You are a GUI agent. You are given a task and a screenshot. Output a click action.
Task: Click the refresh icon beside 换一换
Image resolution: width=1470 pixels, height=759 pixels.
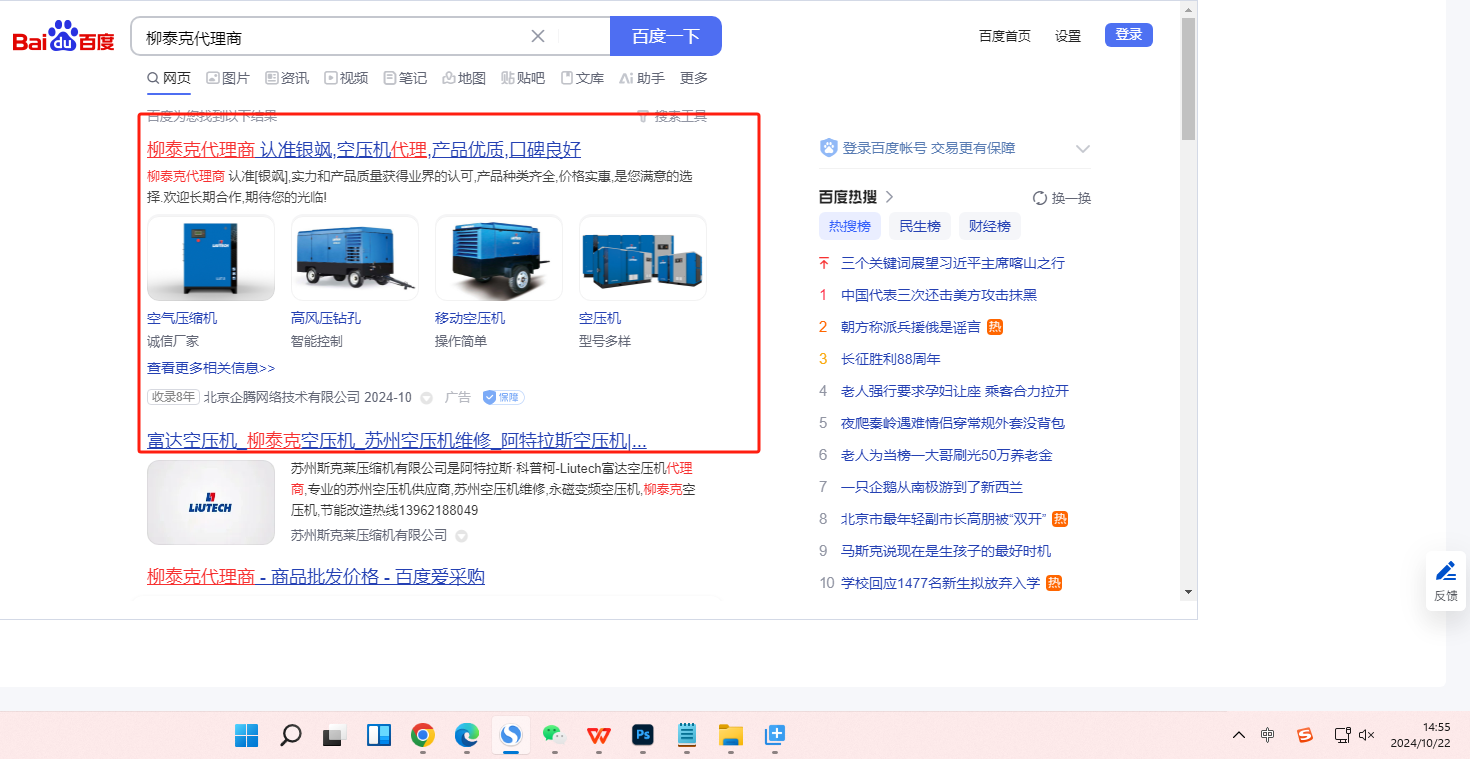tap(1040, 198)
